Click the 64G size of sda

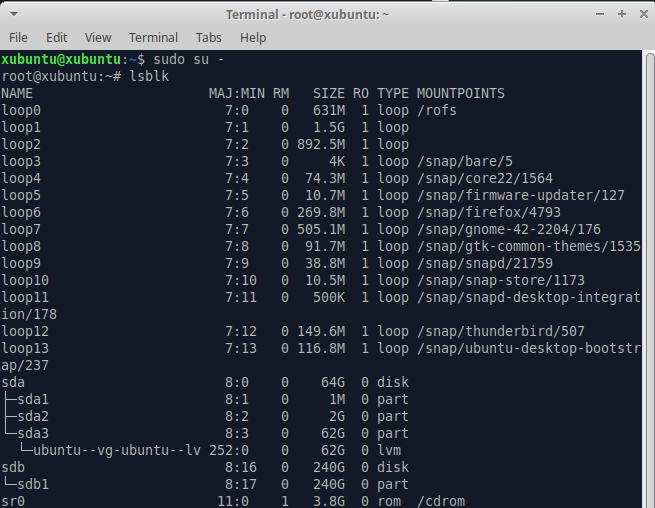[333, 382]
